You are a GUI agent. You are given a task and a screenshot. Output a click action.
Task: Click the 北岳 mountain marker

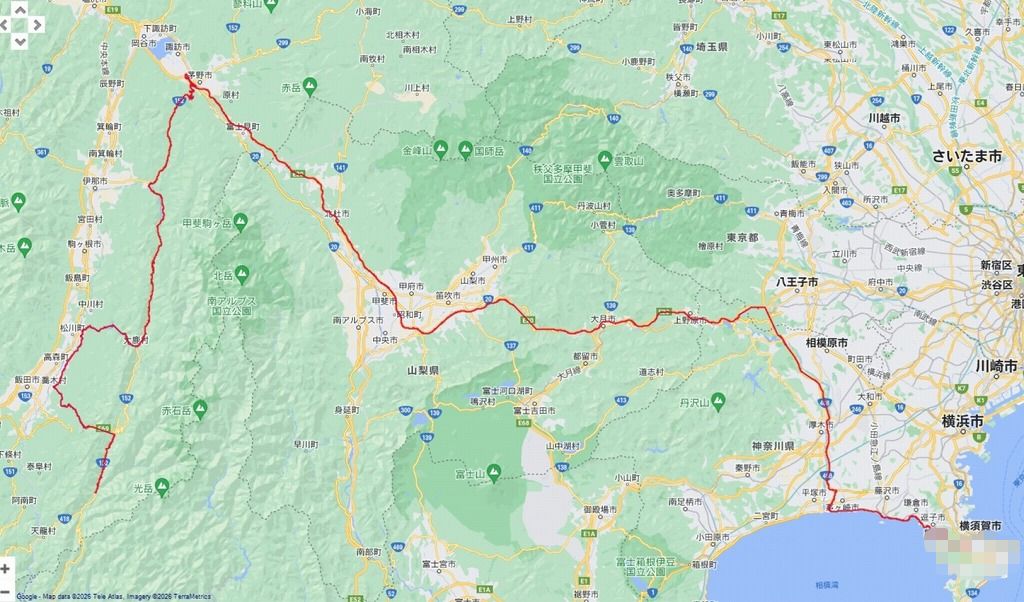pos(240,275)
